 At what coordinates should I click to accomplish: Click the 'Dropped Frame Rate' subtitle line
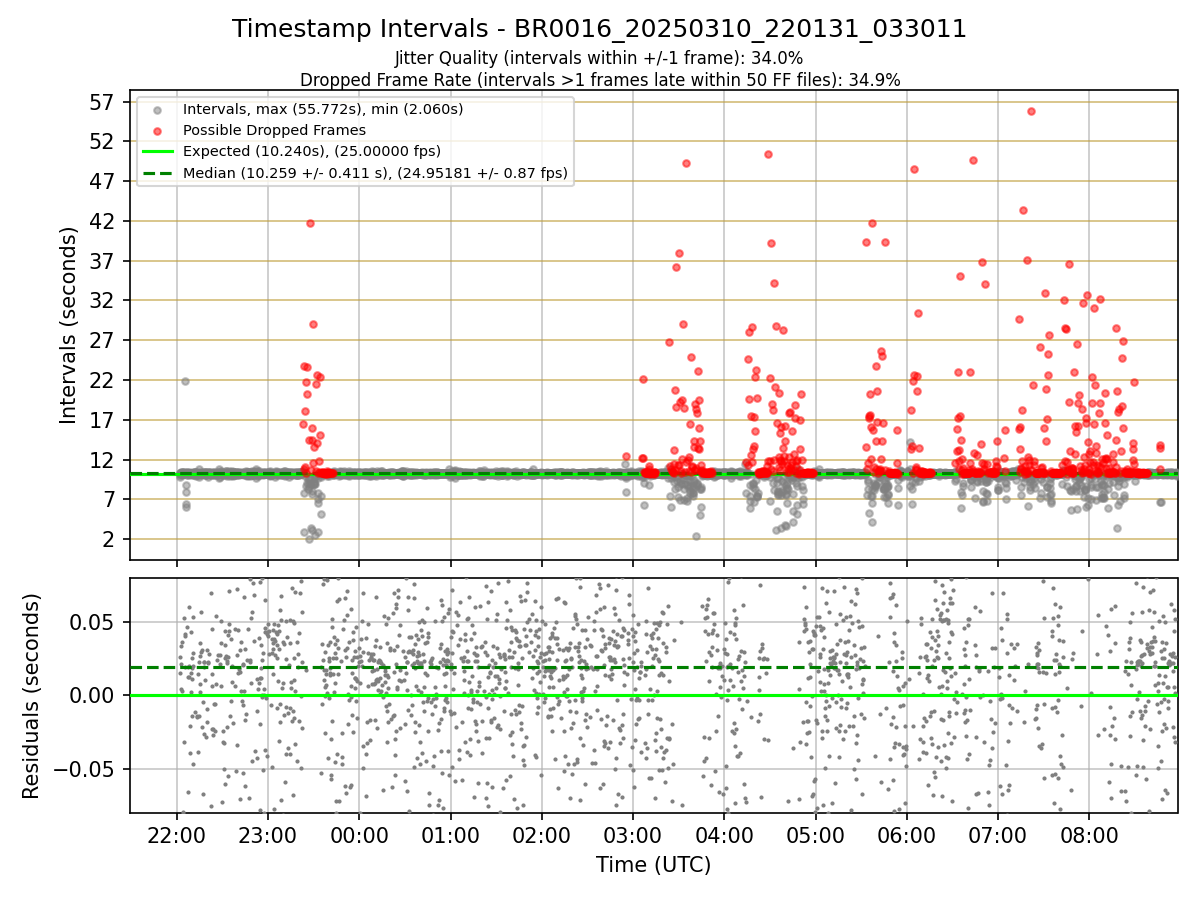pos(600,79)
